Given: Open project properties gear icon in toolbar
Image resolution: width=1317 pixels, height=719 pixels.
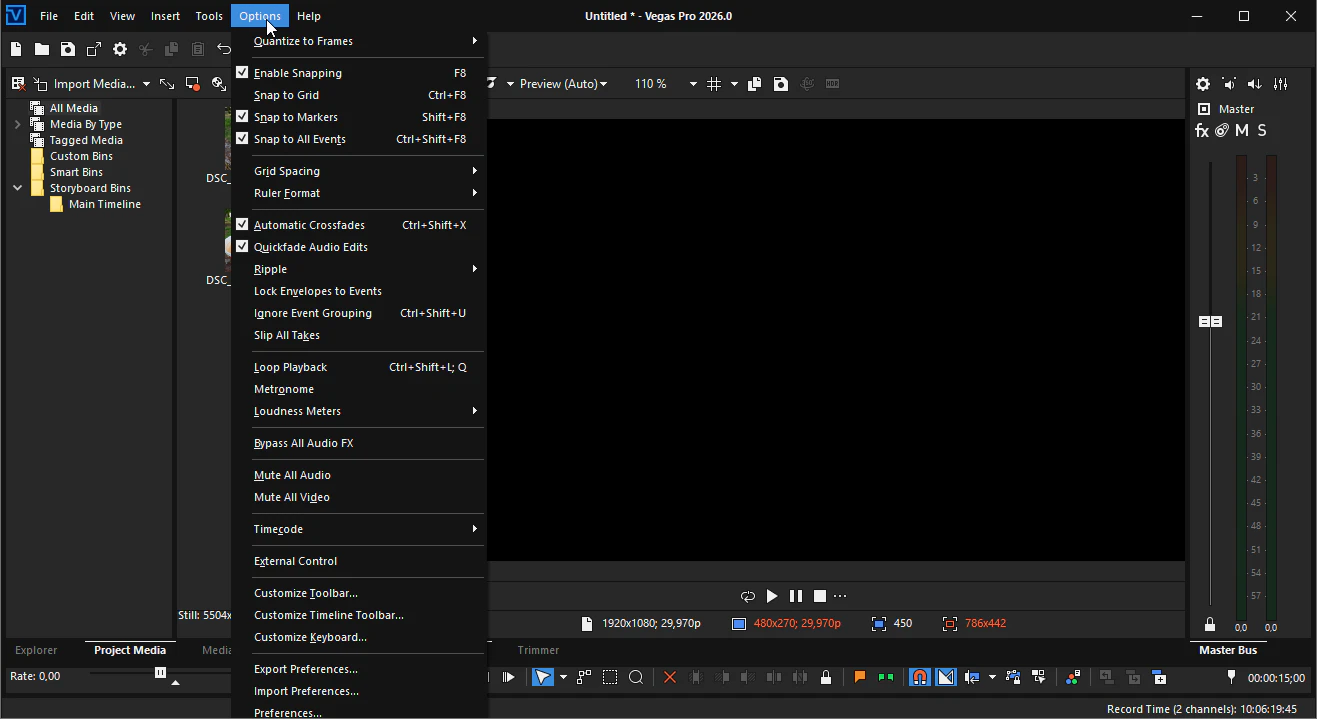Looking at the screenshot, I should [x=120, y=49].
